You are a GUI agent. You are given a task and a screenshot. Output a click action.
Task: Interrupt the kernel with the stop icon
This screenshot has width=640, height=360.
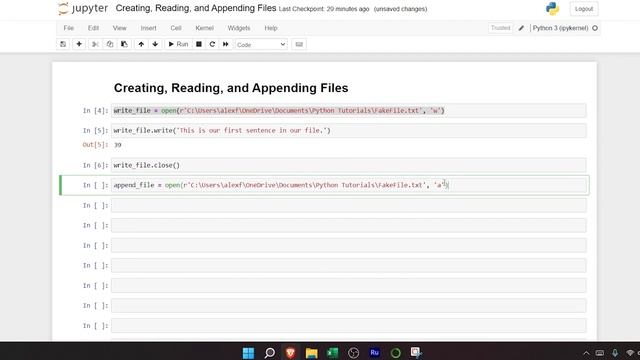(199, 44)
